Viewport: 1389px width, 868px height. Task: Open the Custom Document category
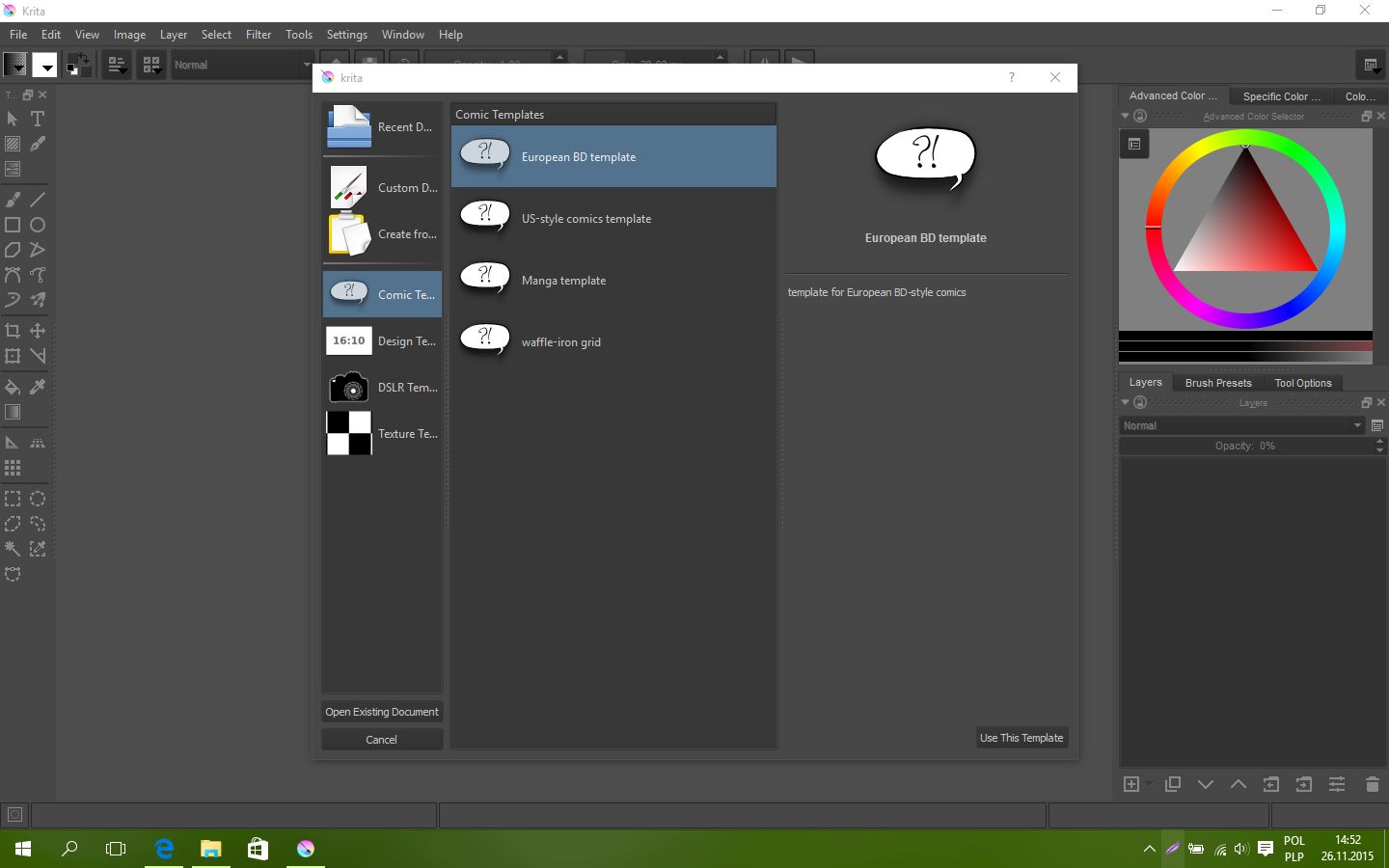pos(383,187)
